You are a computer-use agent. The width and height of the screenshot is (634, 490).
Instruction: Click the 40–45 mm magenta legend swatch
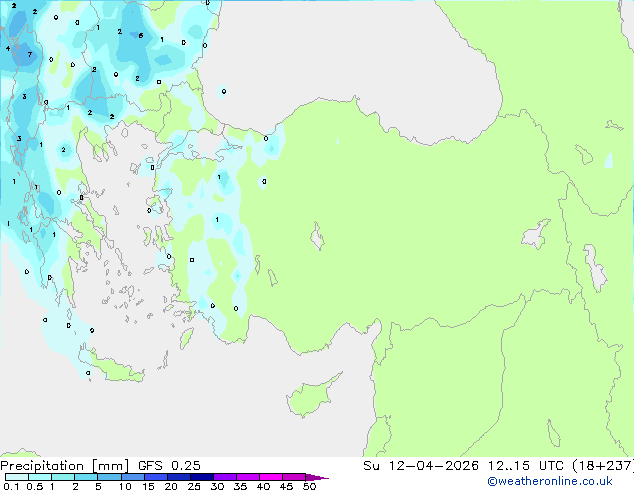[x=271, y=477]
